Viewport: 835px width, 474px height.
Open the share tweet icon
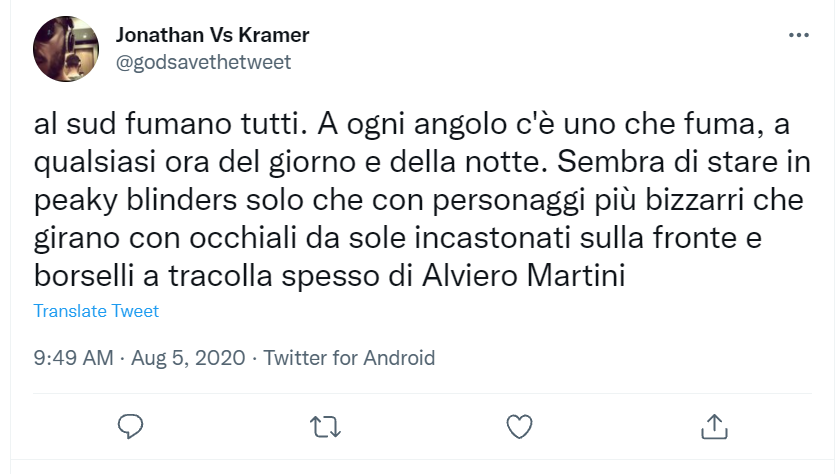pyautogui.click(x=713, y=426)
